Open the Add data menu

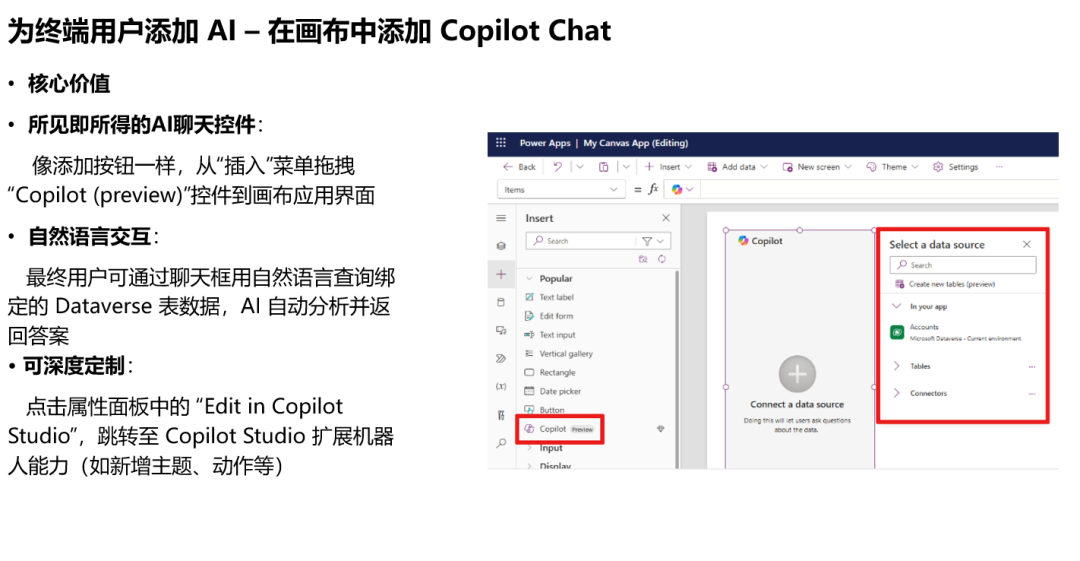coord(737,167)
